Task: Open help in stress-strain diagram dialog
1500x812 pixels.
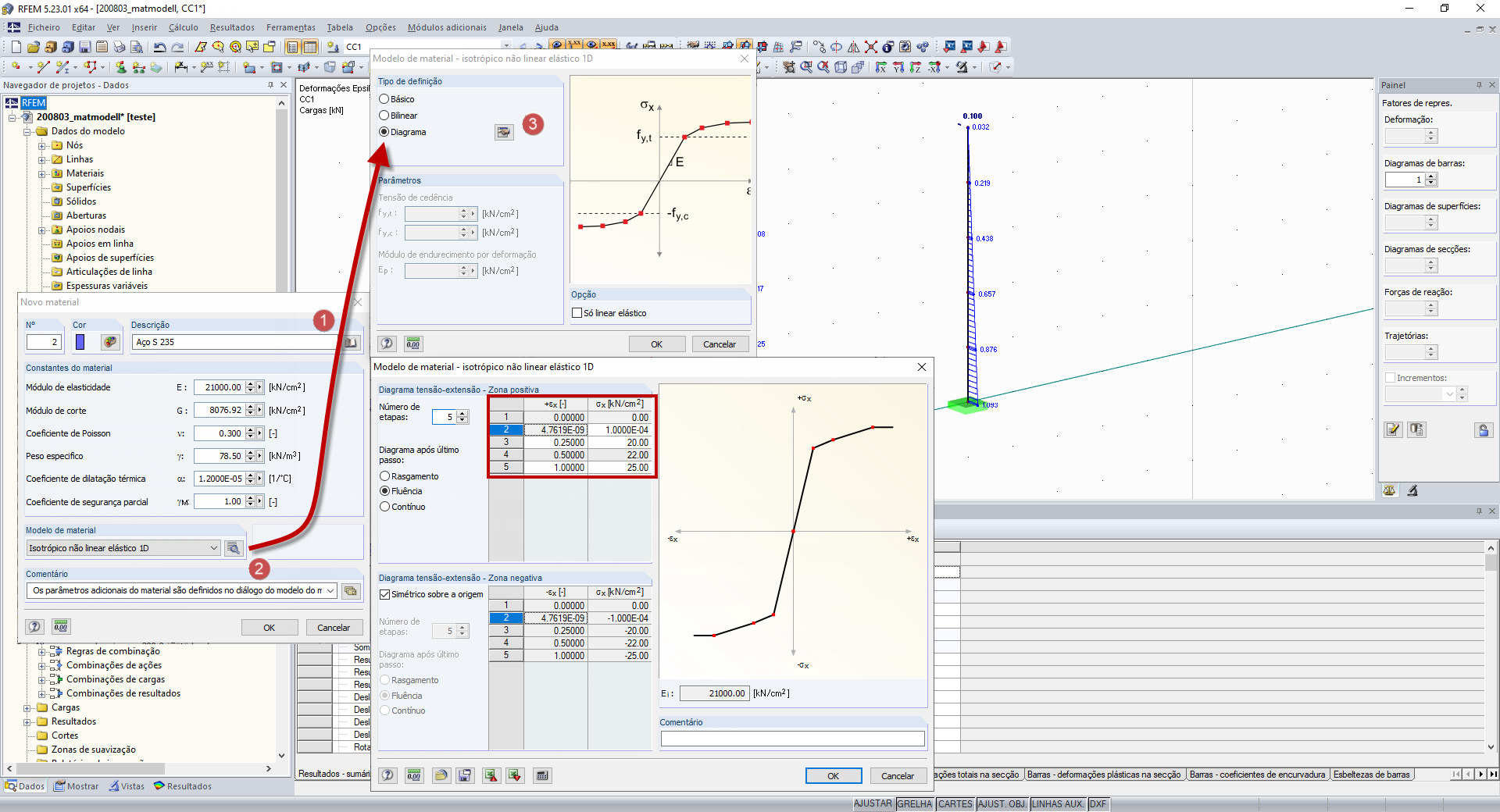Action: (387, 775)
